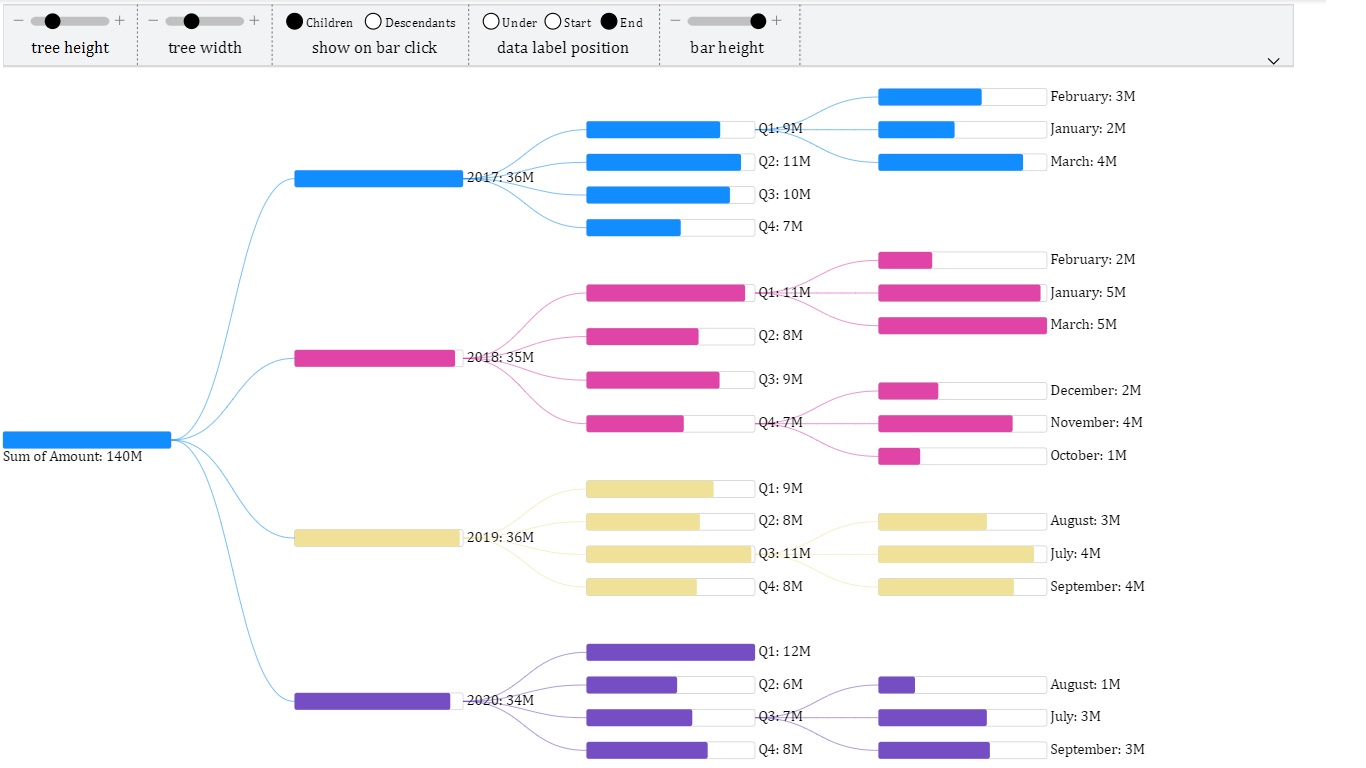The height and width of the screenshot is (768, 1366).
Task: Increase bar height using plus icon
Action: tap(777, 21)
